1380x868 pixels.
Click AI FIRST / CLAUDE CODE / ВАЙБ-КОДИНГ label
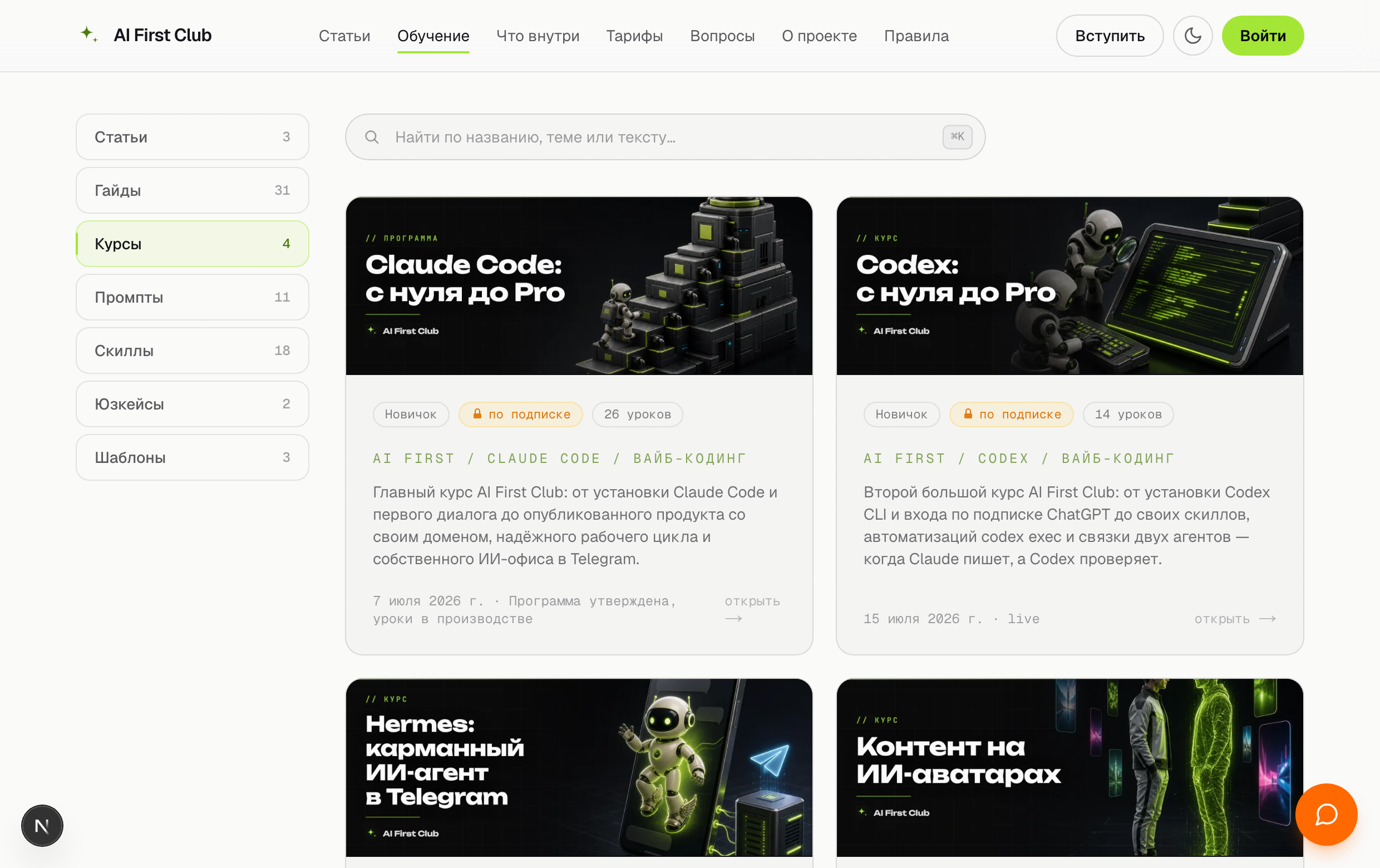[x=559, y=458]
